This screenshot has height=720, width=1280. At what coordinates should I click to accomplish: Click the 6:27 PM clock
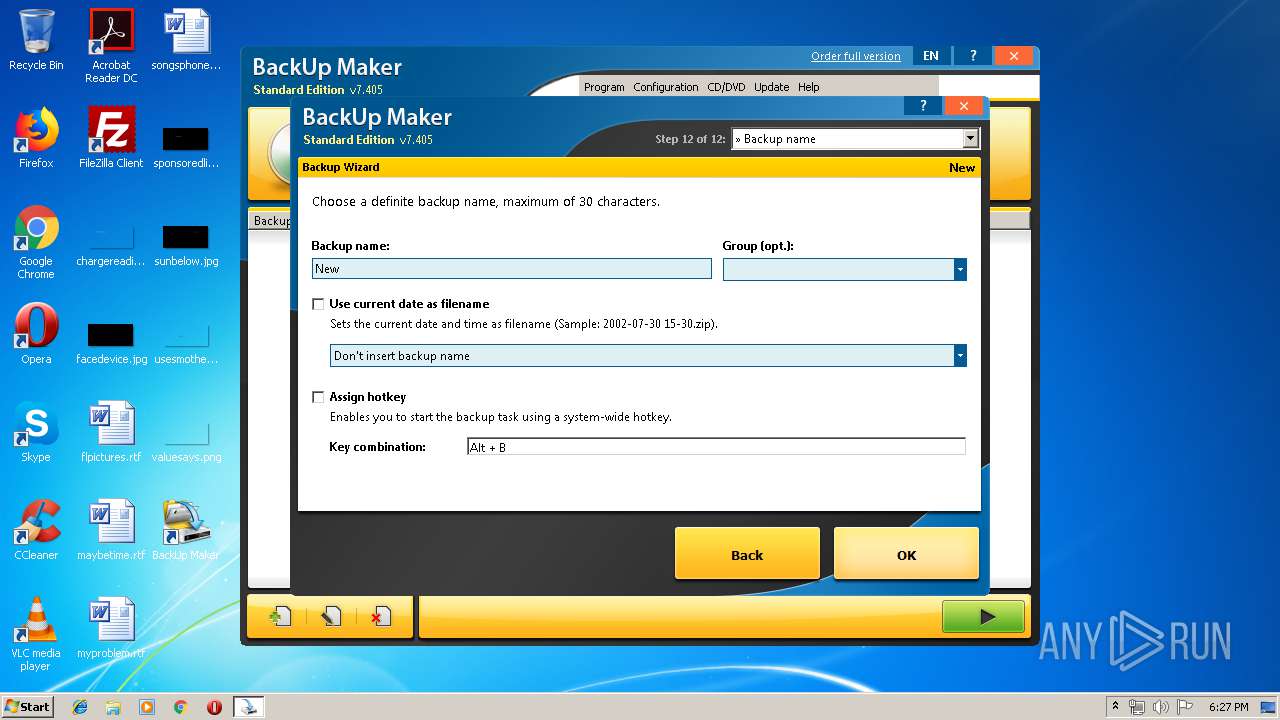coord(1228,706)
